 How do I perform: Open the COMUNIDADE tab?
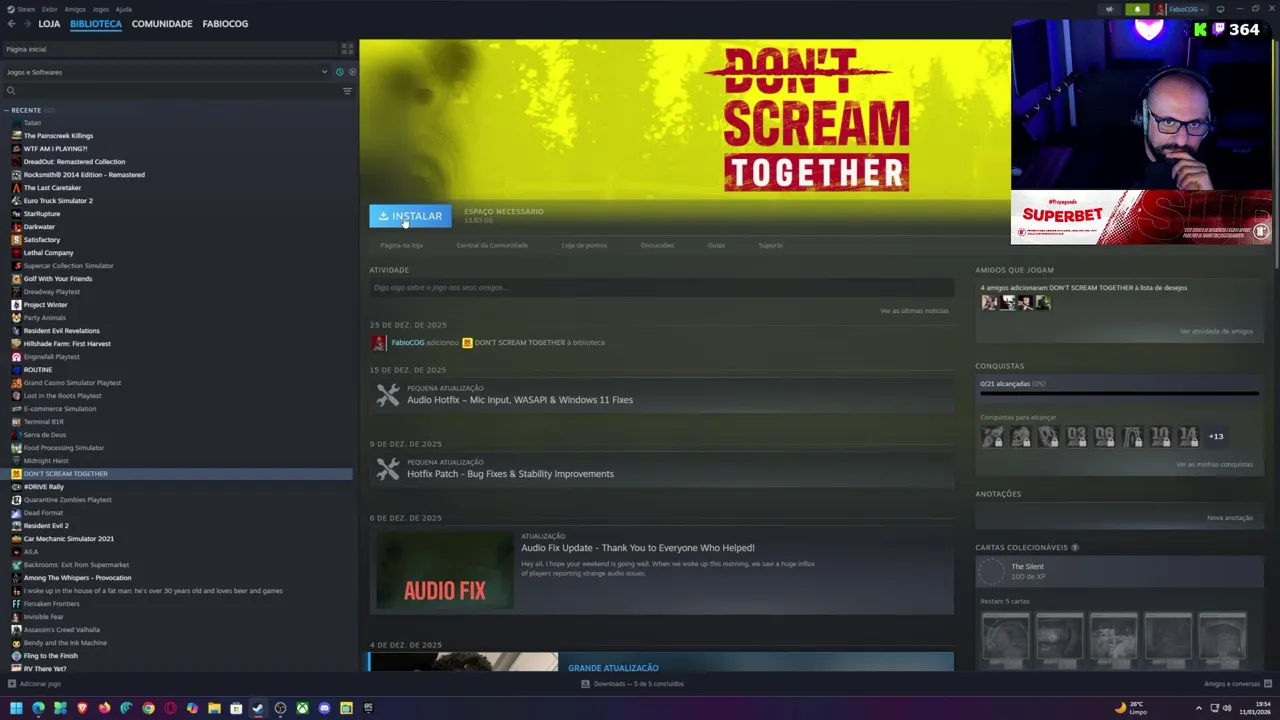coord(162,24)
